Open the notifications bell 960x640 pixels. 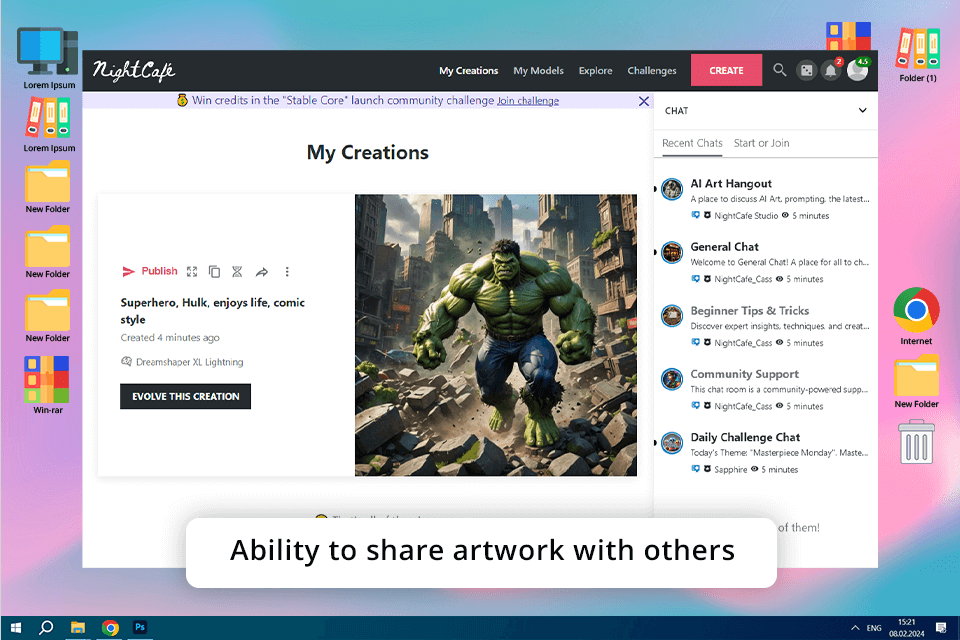click(831, 71)
